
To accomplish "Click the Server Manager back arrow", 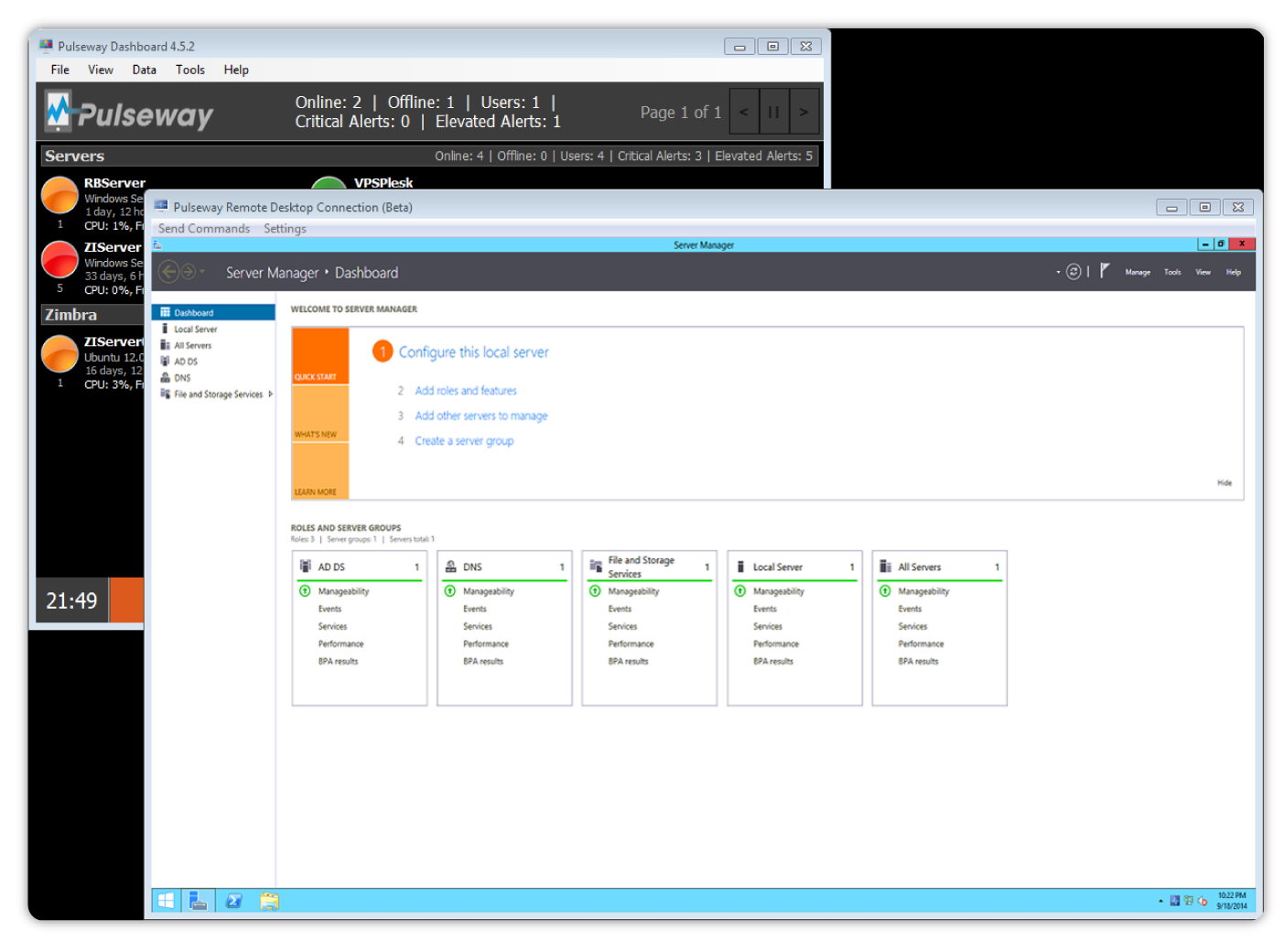I will pos(168,272).
